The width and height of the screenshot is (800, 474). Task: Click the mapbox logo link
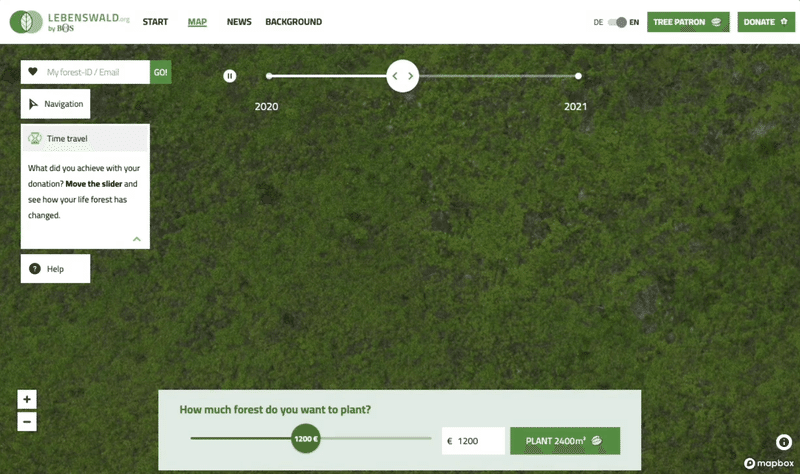769,463
